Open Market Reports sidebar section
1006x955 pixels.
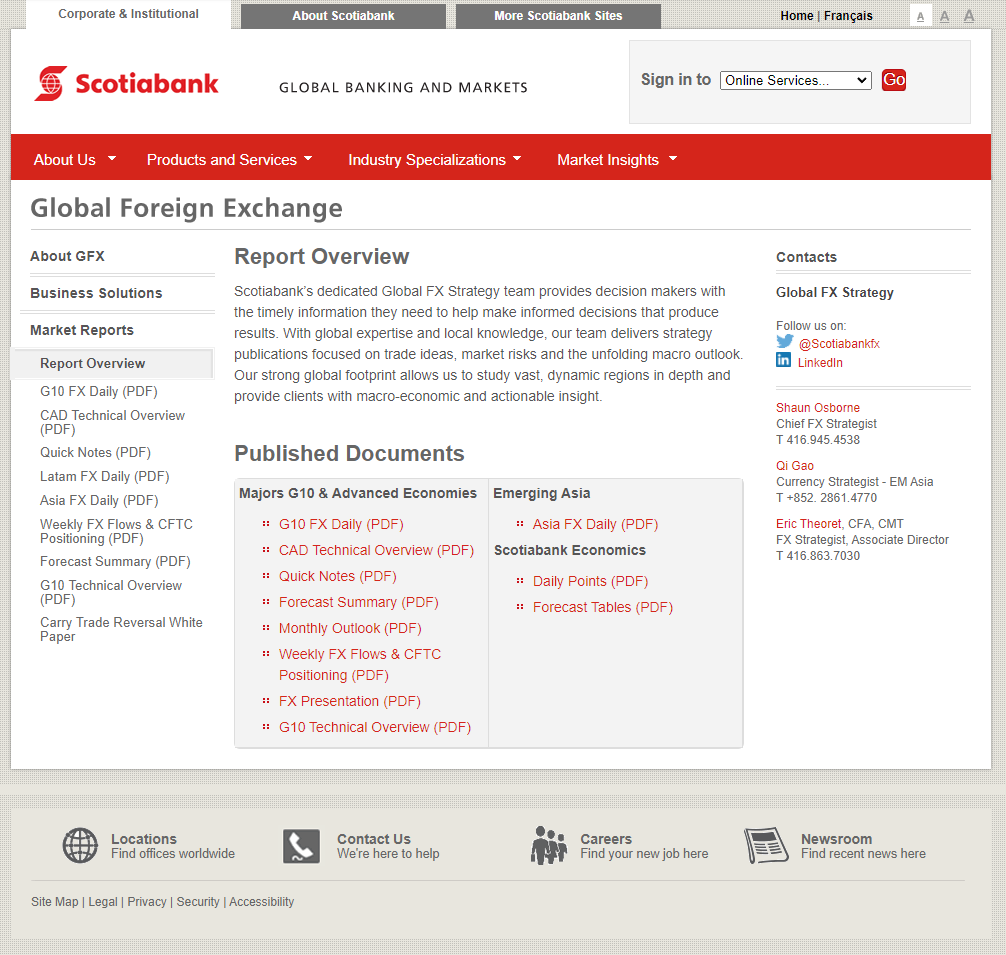pos(82,330)
